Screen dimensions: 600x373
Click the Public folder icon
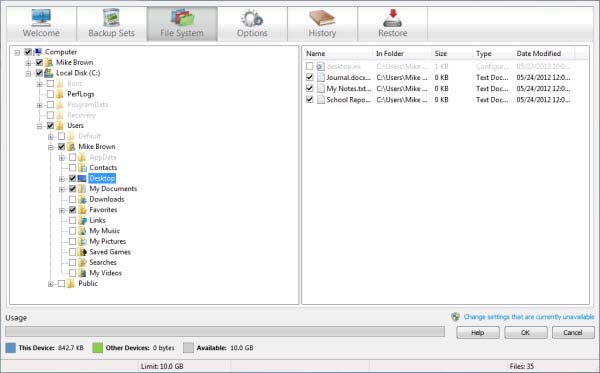coord(71,283)
